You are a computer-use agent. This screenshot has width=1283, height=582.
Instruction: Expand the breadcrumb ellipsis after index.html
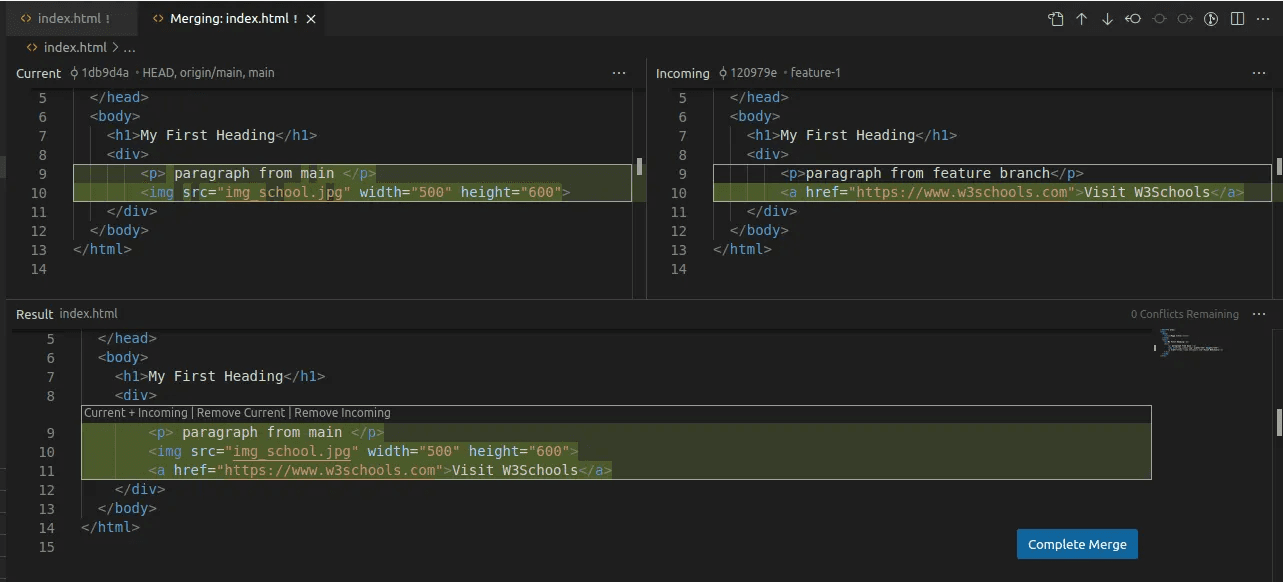click(130, 47)
